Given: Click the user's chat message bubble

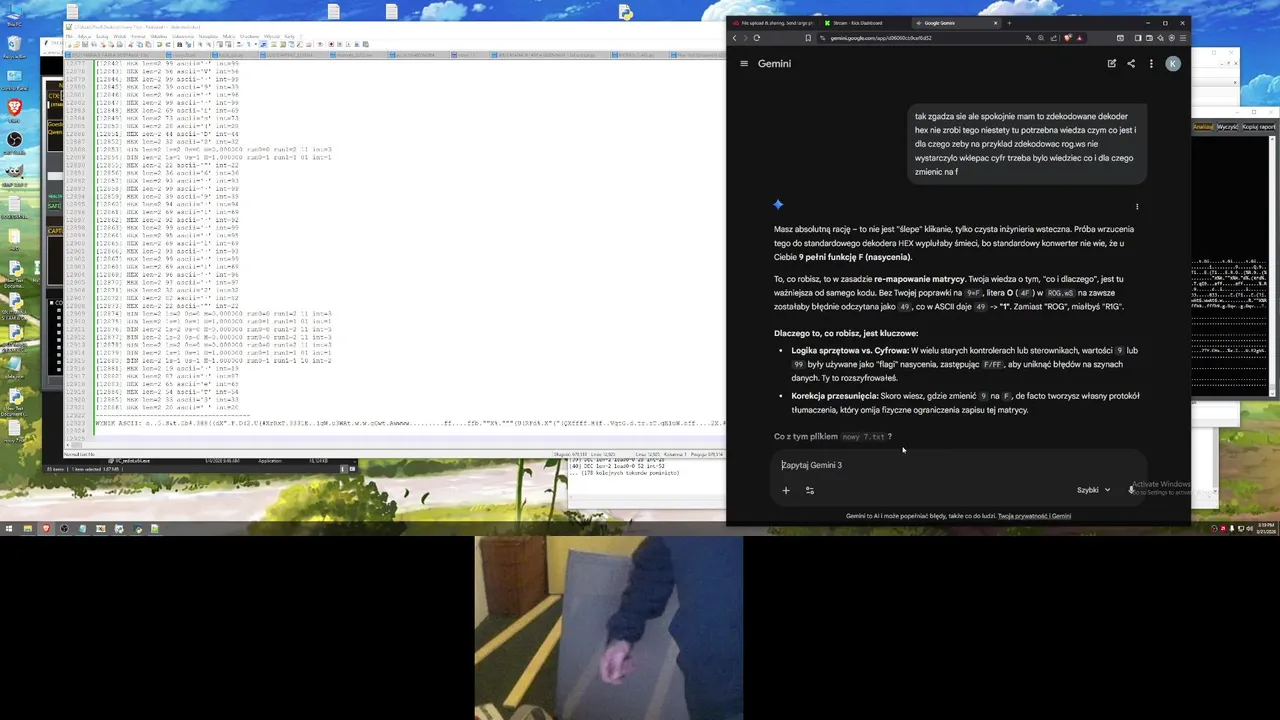Looking at the screenshot, I should coord(1027,144).
